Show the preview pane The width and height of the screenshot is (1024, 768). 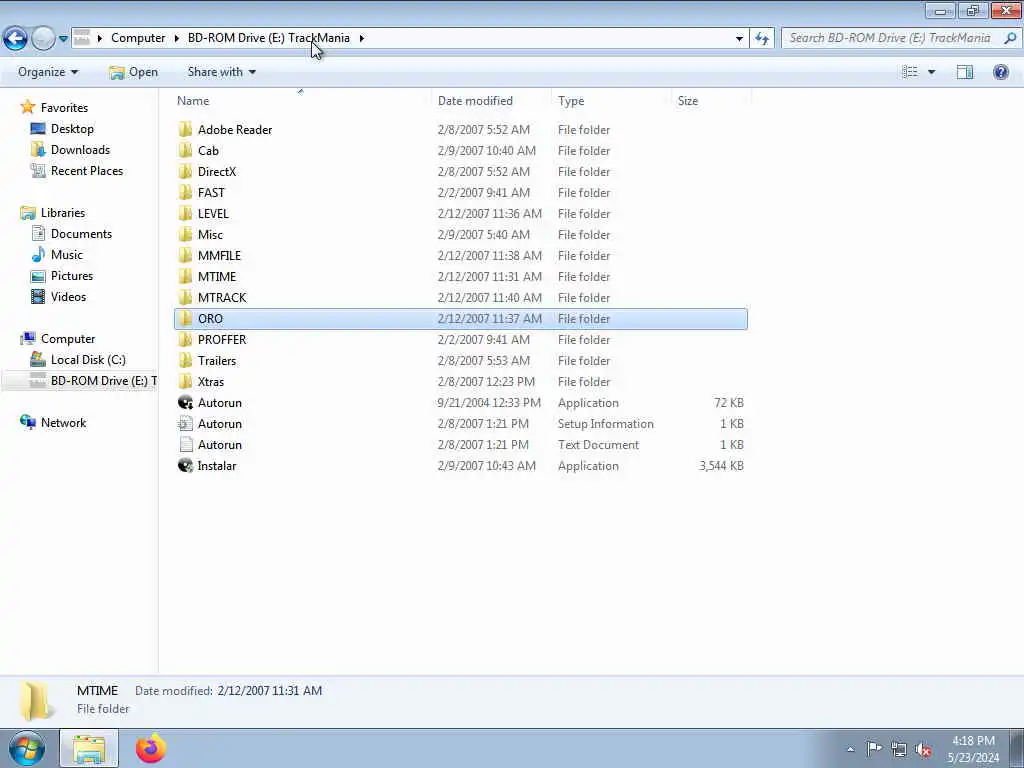click(965, 72)
